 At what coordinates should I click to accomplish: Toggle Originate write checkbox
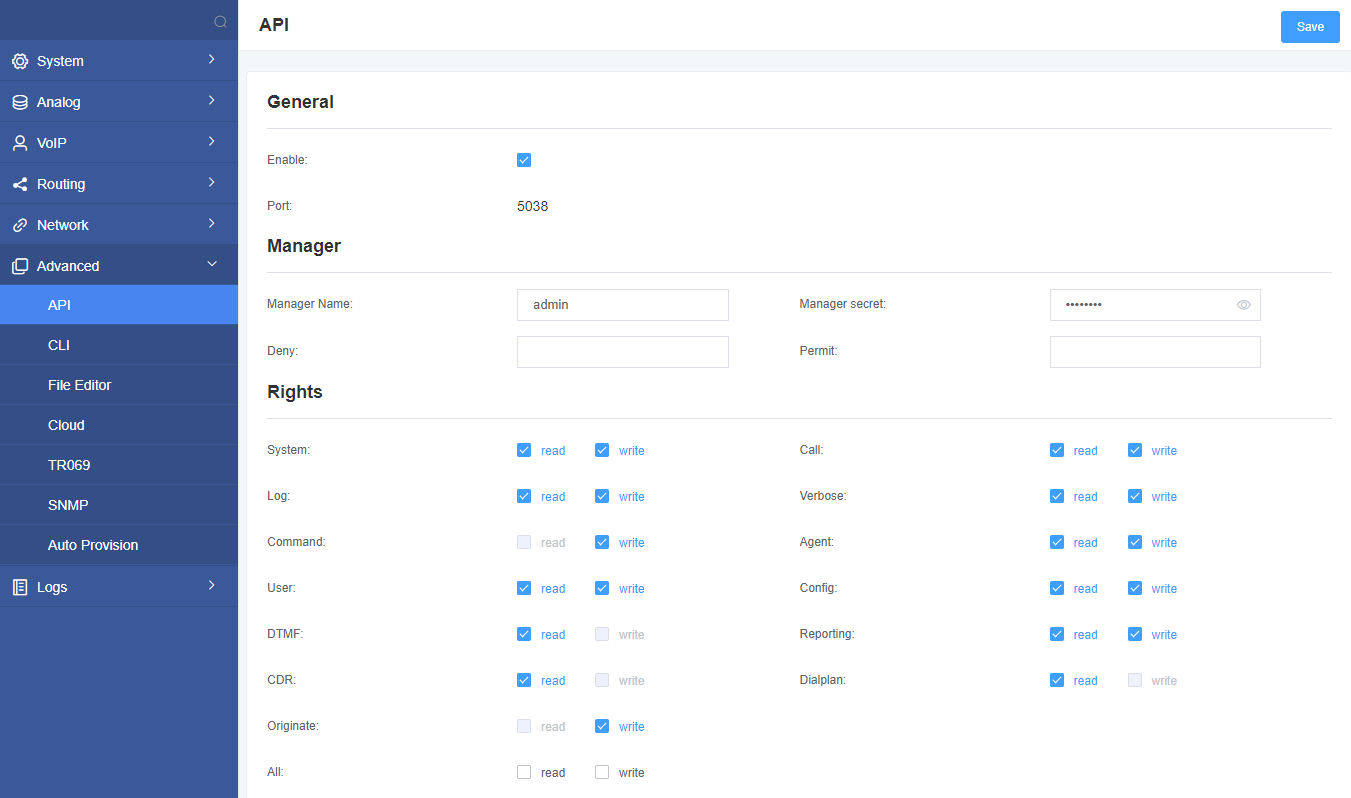602,726
